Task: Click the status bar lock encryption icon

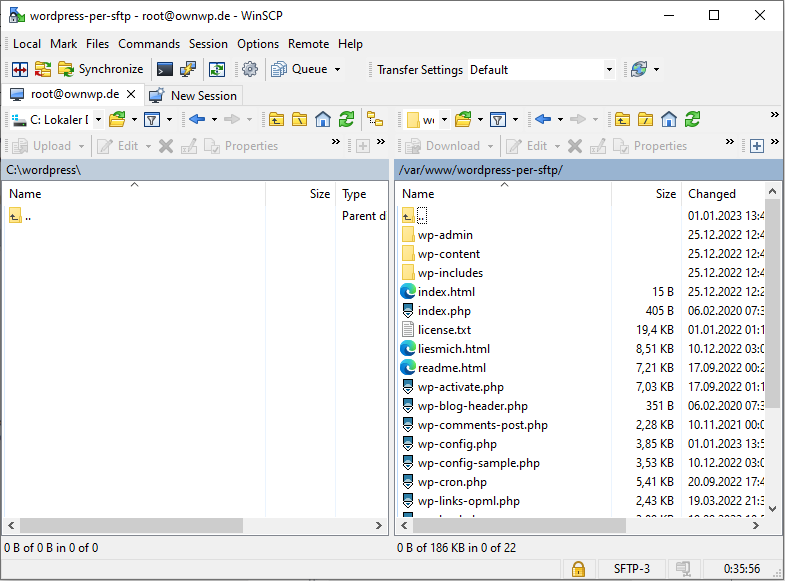Action: coord(578,568)
